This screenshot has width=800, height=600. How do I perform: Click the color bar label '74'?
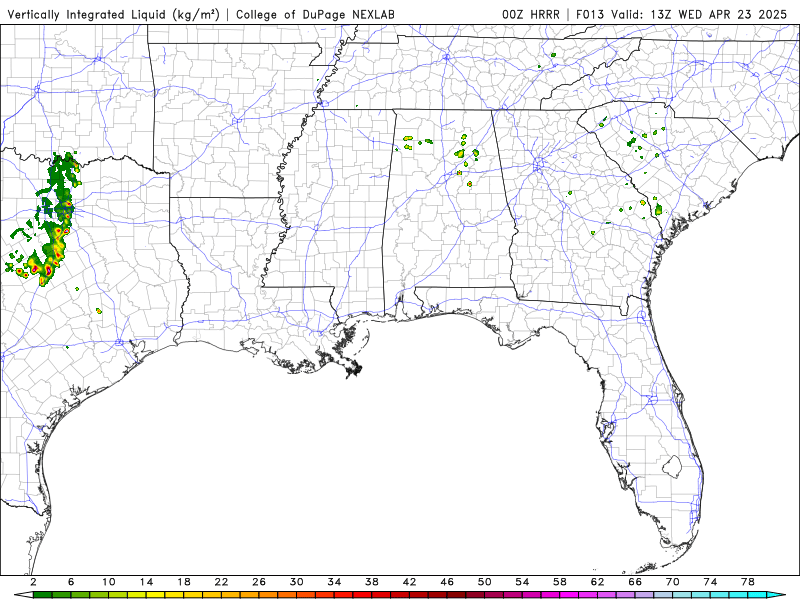click(711, 582)
